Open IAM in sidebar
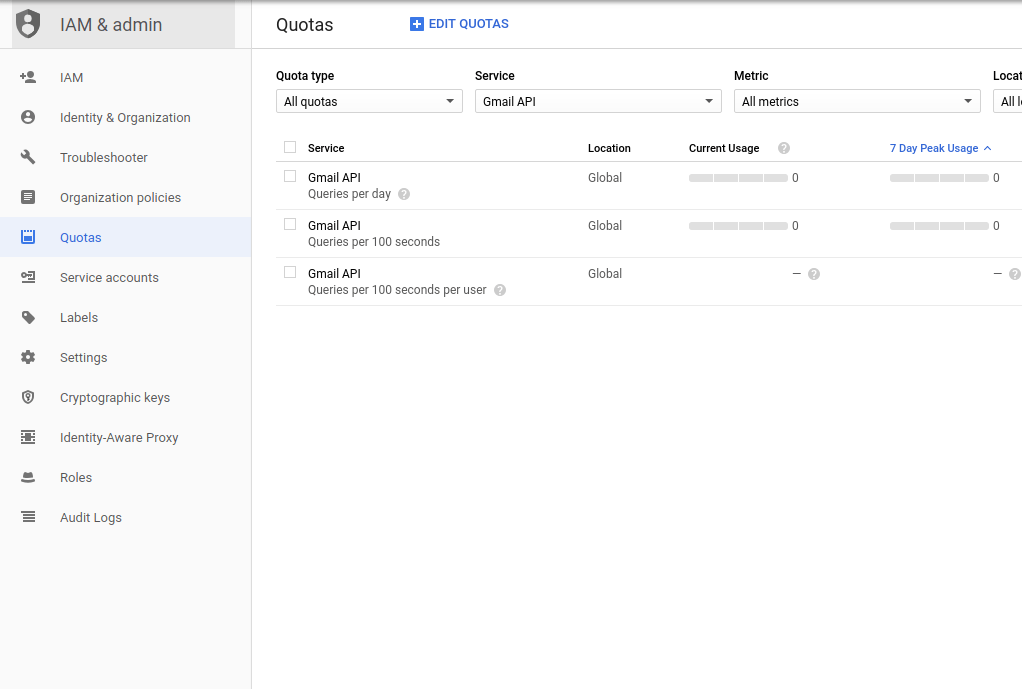 (125, 78)
